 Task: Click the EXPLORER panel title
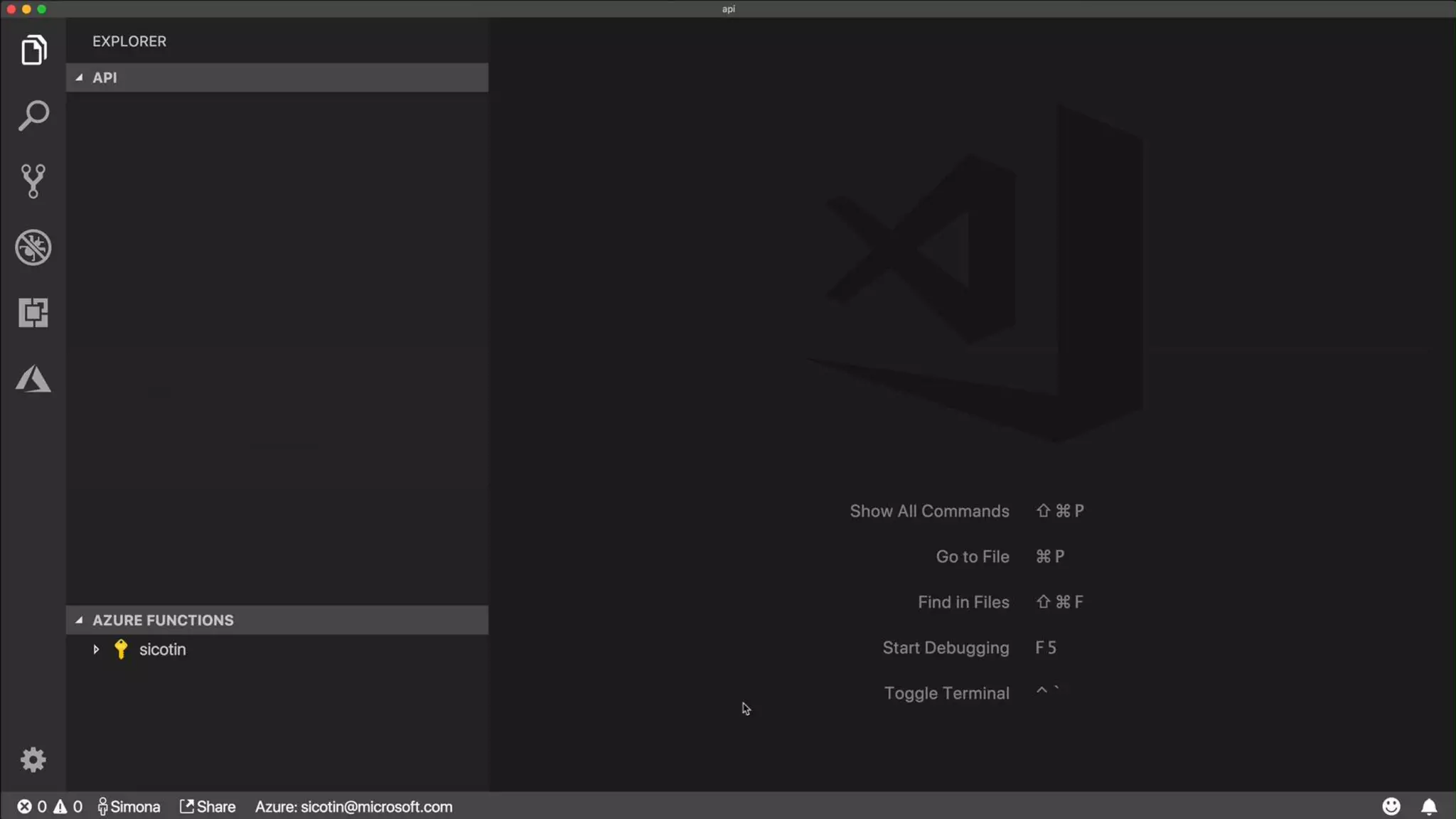click(x=129, y=41)
